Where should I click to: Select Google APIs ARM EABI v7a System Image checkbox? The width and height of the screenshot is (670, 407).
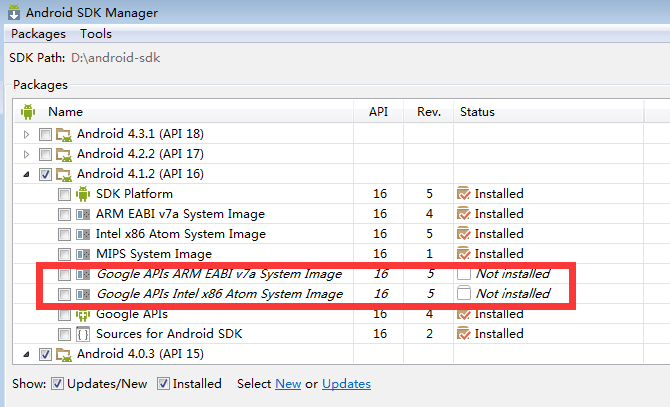click(64, 275)
